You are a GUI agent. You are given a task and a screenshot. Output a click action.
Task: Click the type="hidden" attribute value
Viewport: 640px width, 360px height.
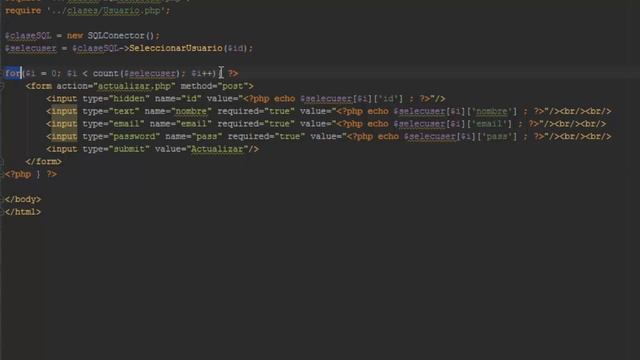[x=129, y=99]
